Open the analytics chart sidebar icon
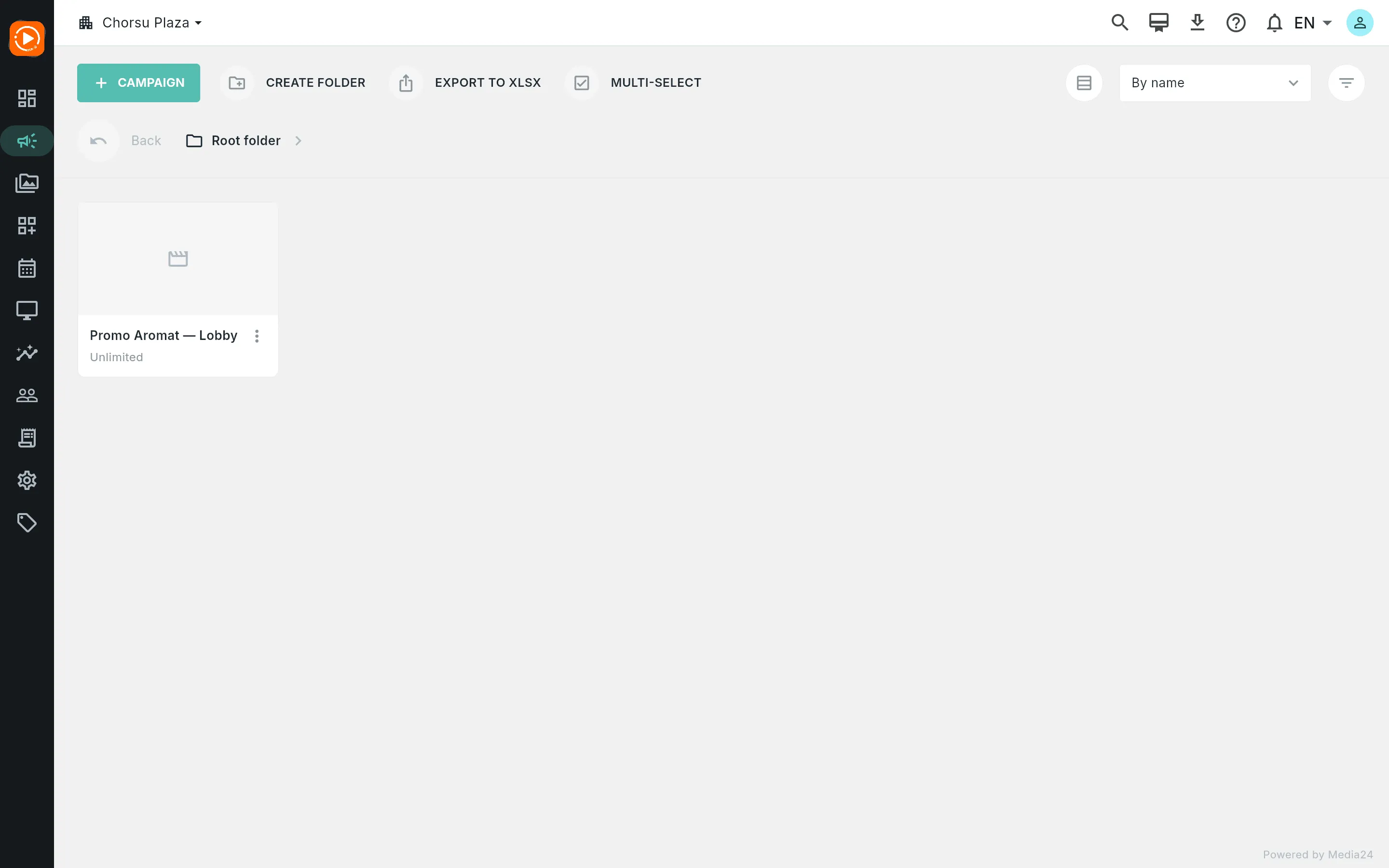Screen dimensions: 1389x868 point(27,353)
